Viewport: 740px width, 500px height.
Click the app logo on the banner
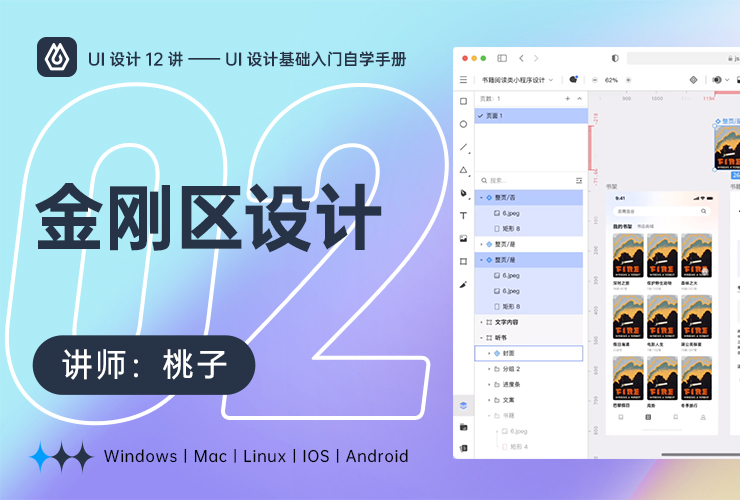coord(57,57)
